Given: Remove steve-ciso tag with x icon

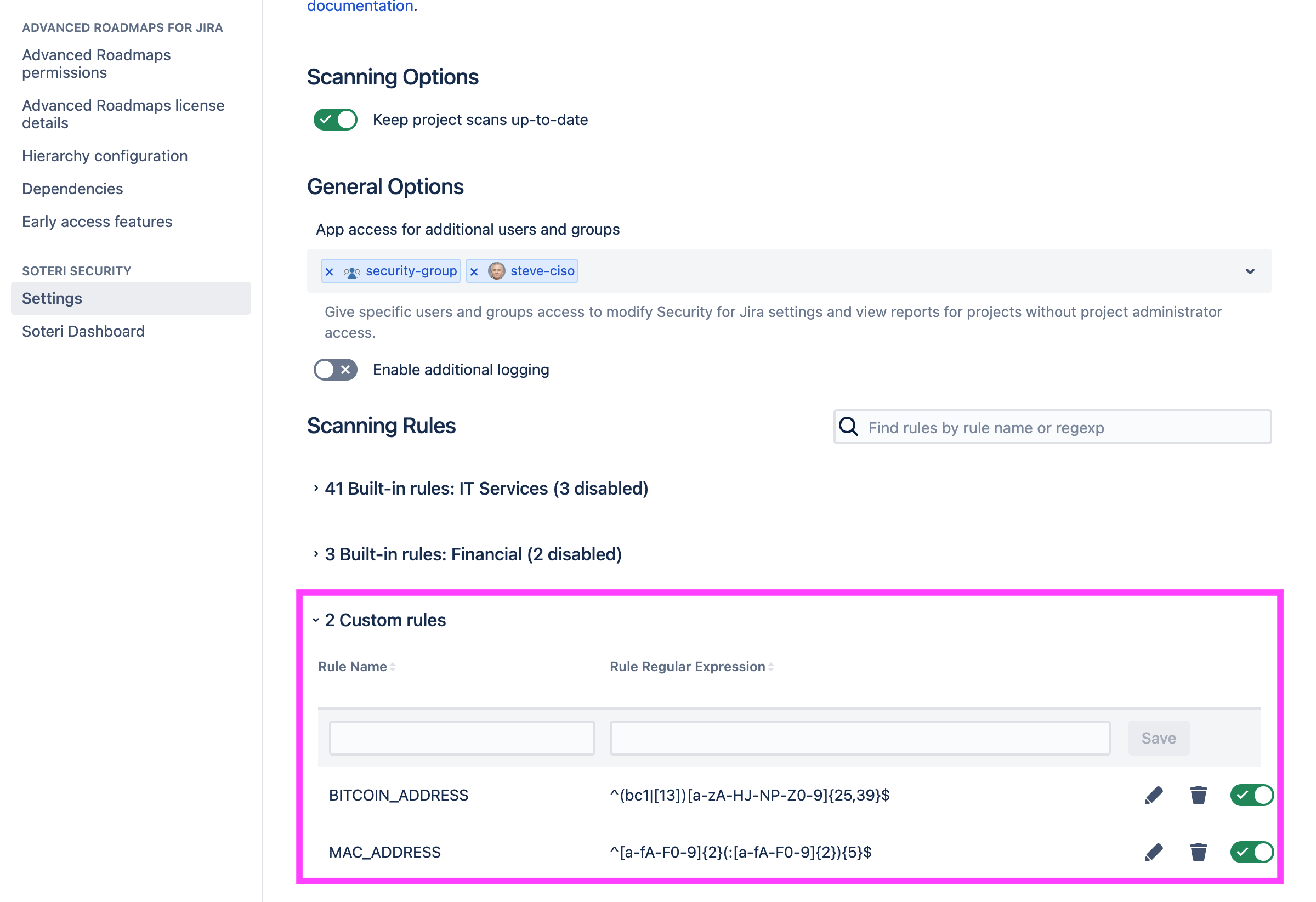Looking at the screenshot, I should click(474, 271).
